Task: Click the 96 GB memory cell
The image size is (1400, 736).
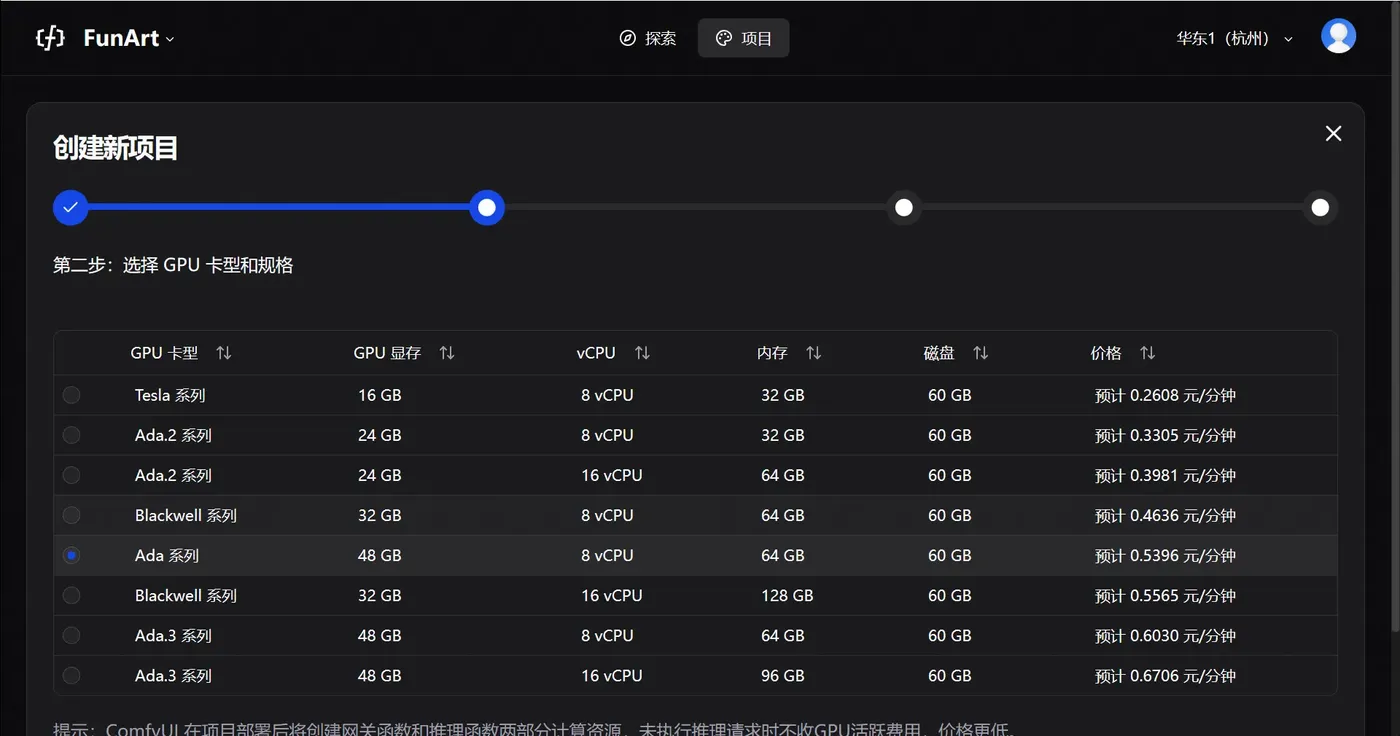Action: pyautogui.click(x=783, y=675)
